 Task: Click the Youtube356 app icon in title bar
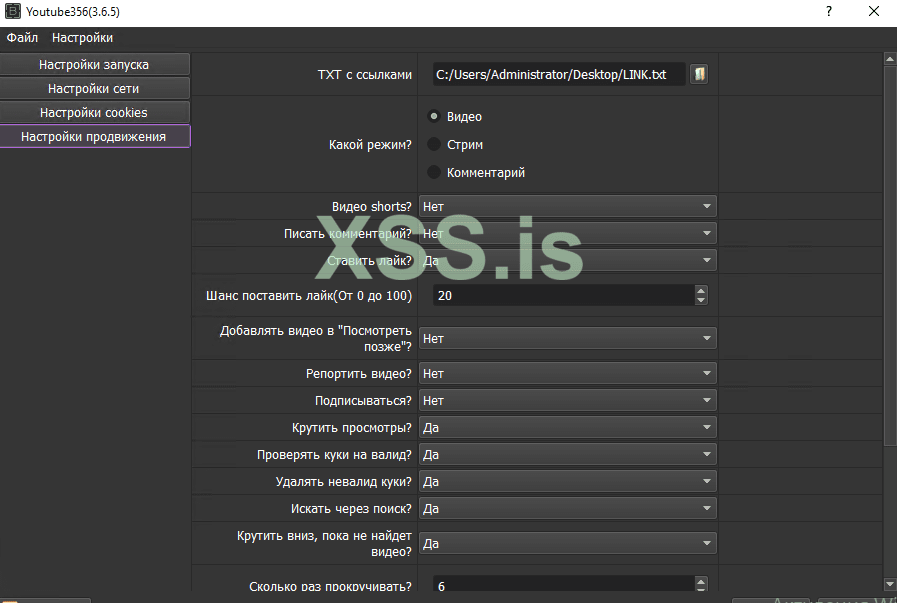pos(13,11)
